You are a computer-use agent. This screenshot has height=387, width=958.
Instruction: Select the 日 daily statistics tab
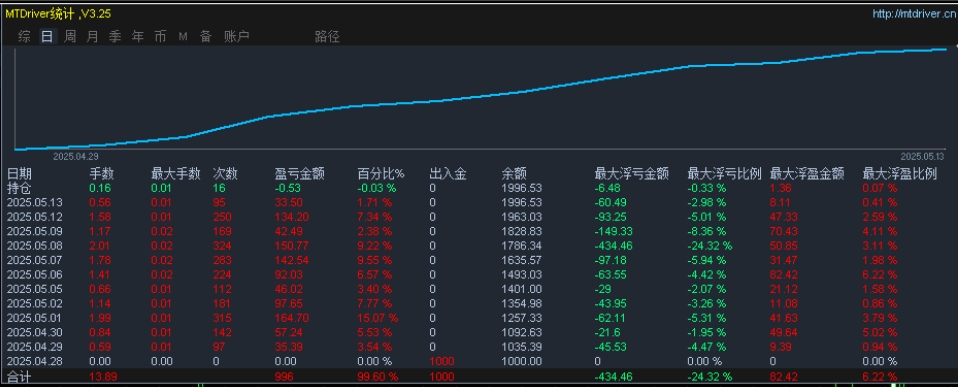(47, 37)
